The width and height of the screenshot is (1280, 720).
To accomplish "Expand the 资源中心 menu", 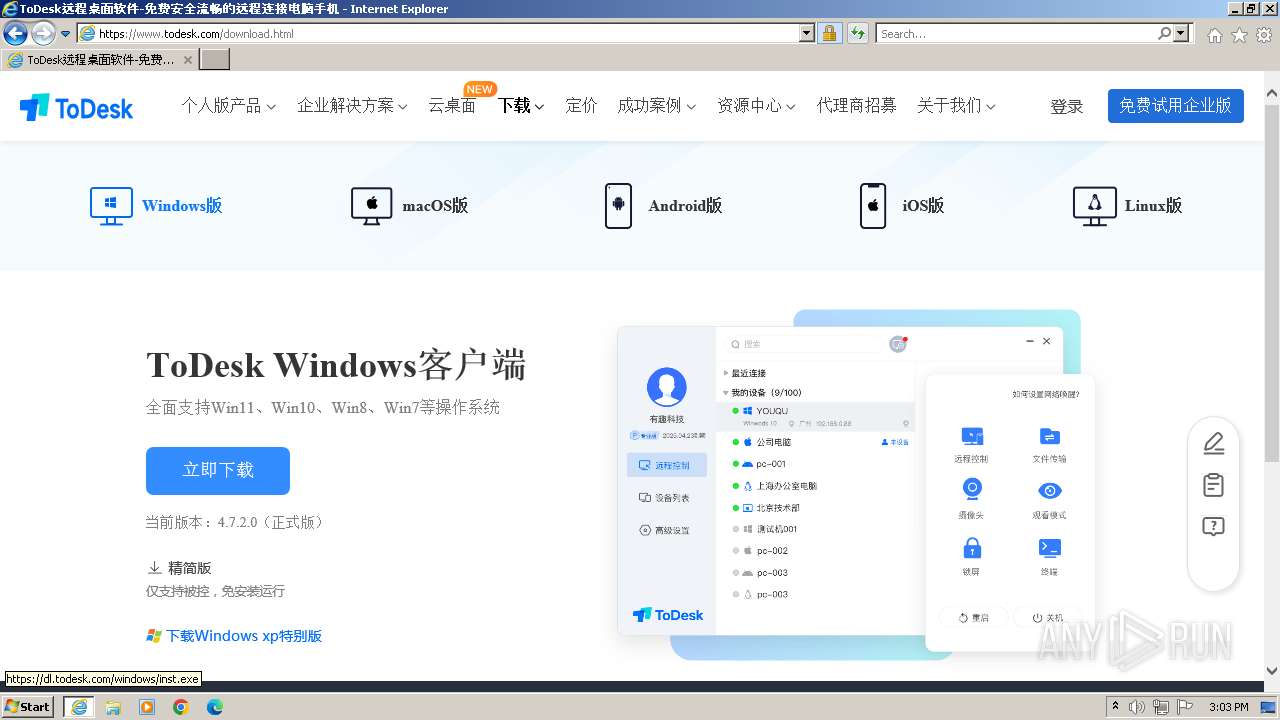I will pyautogui.click(x=756, y=105).
